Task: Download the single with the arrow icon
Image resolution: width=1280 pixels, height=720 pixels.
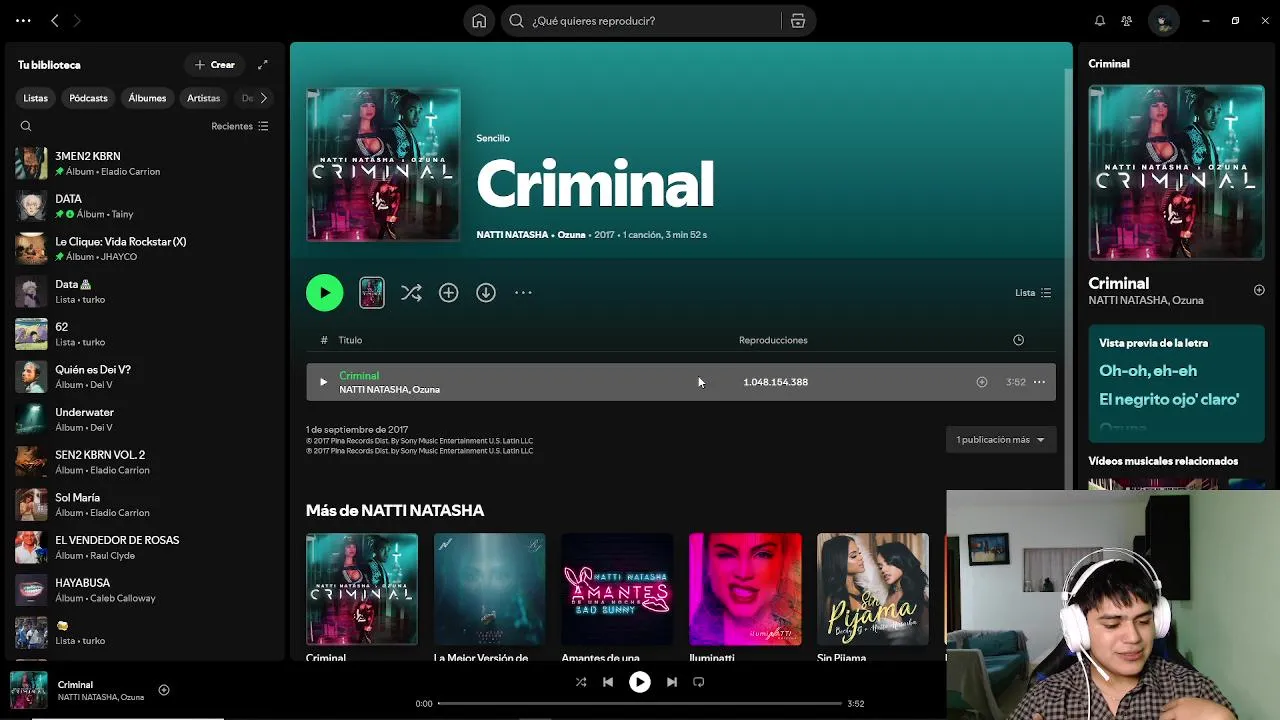Action: pos(486,292)
